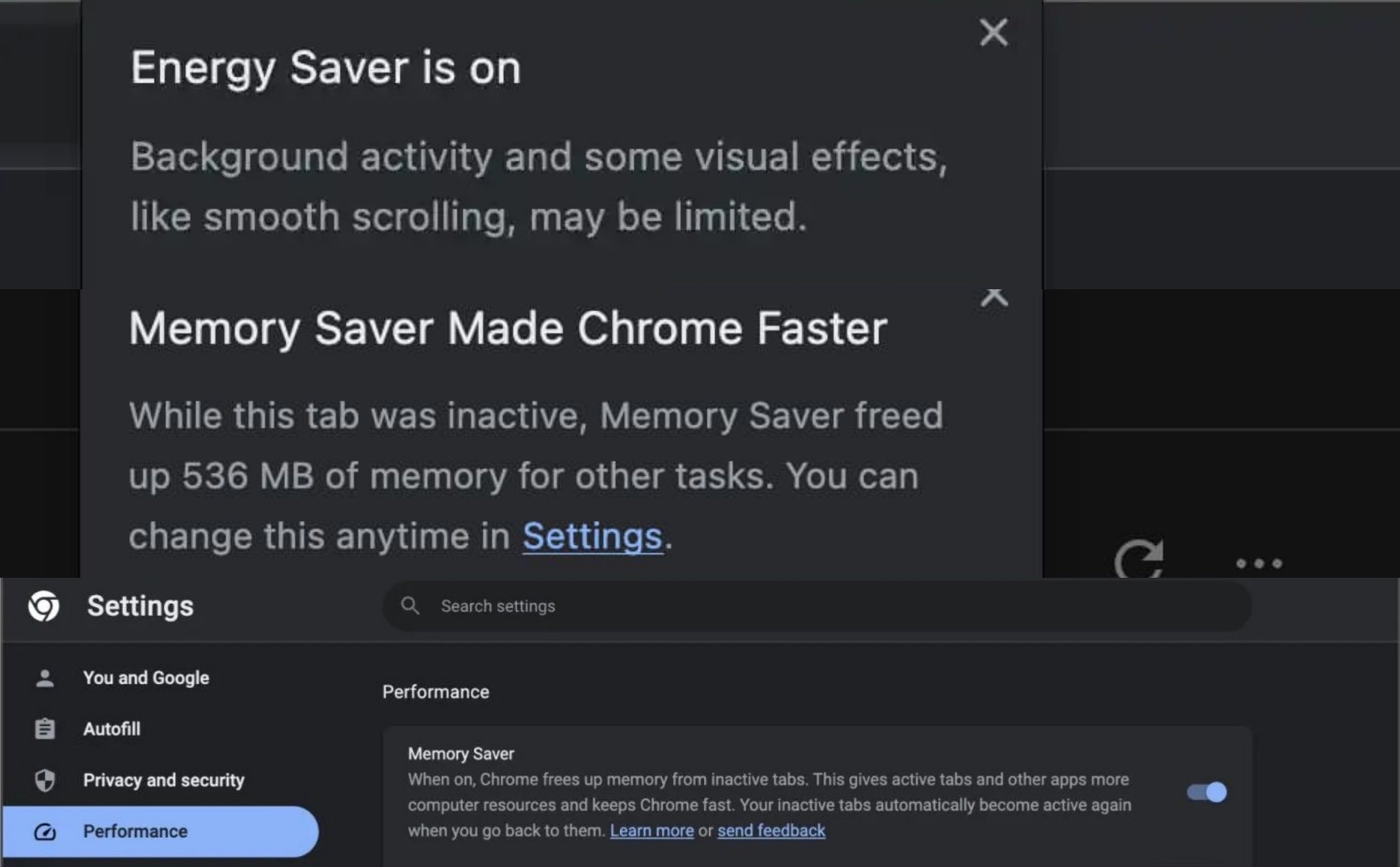Screen dimensions: 1400x867
Task: Click the Learn more link
Action: (652, 830)
